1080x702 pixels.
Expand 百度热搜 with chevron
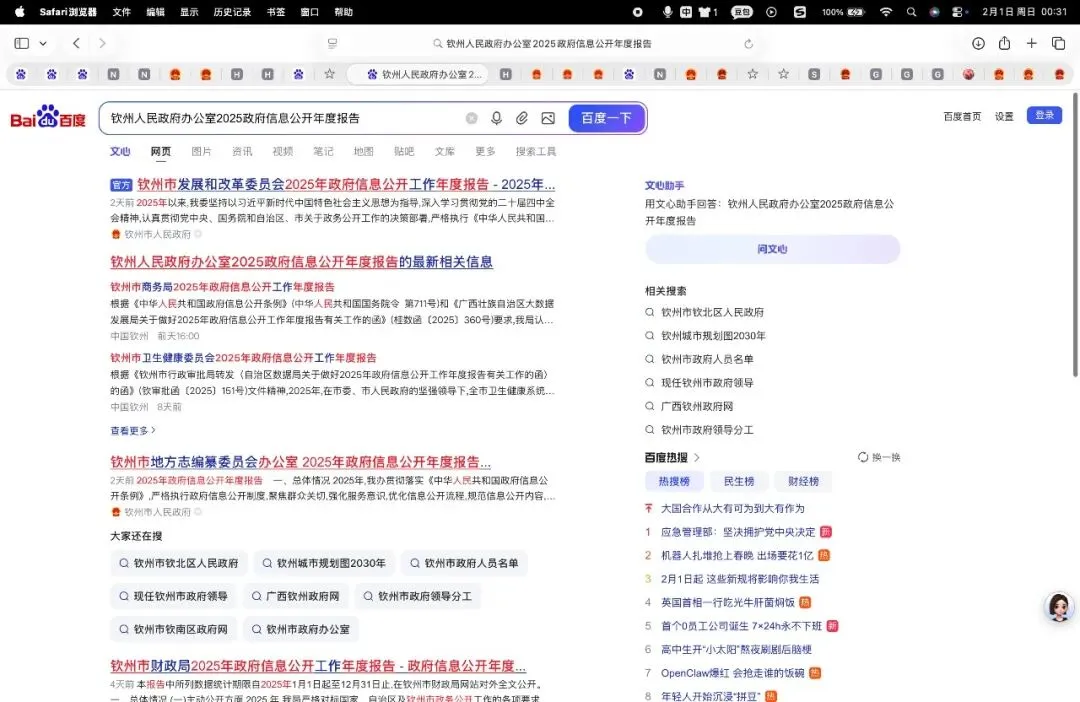point(696,457)
